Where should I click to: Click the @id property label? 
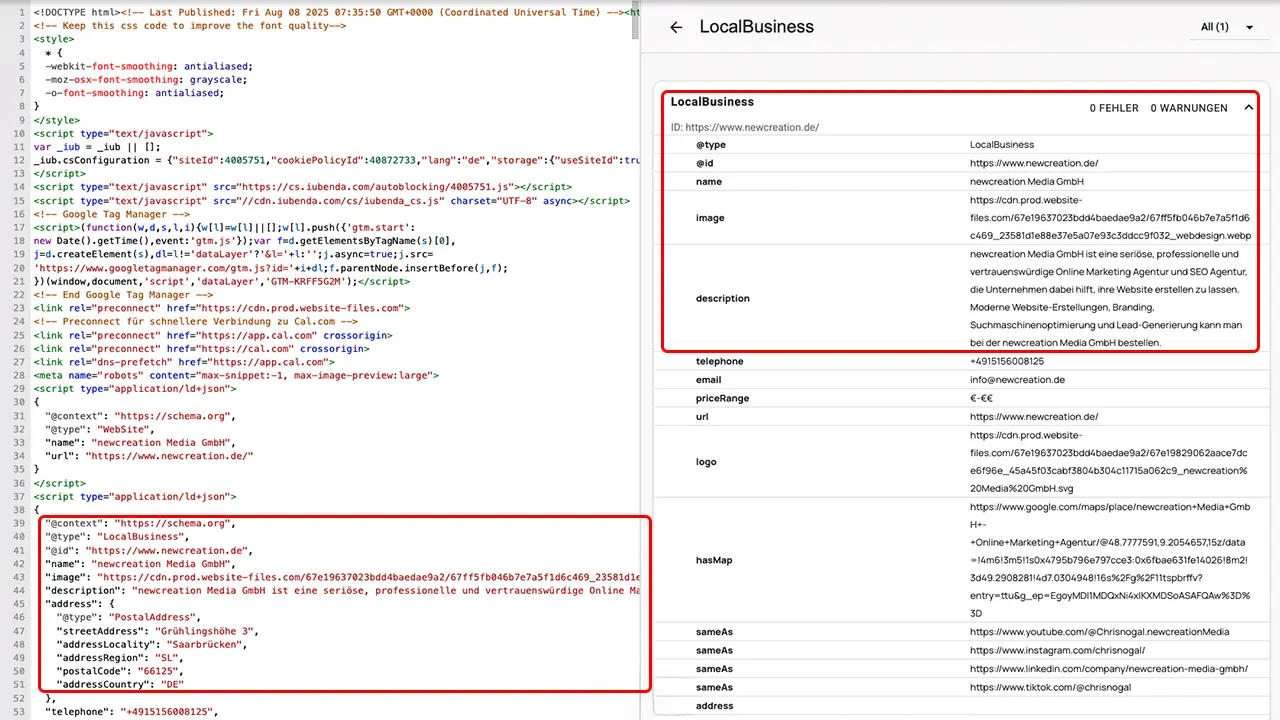pyautogui.click(x=705, y=163)
